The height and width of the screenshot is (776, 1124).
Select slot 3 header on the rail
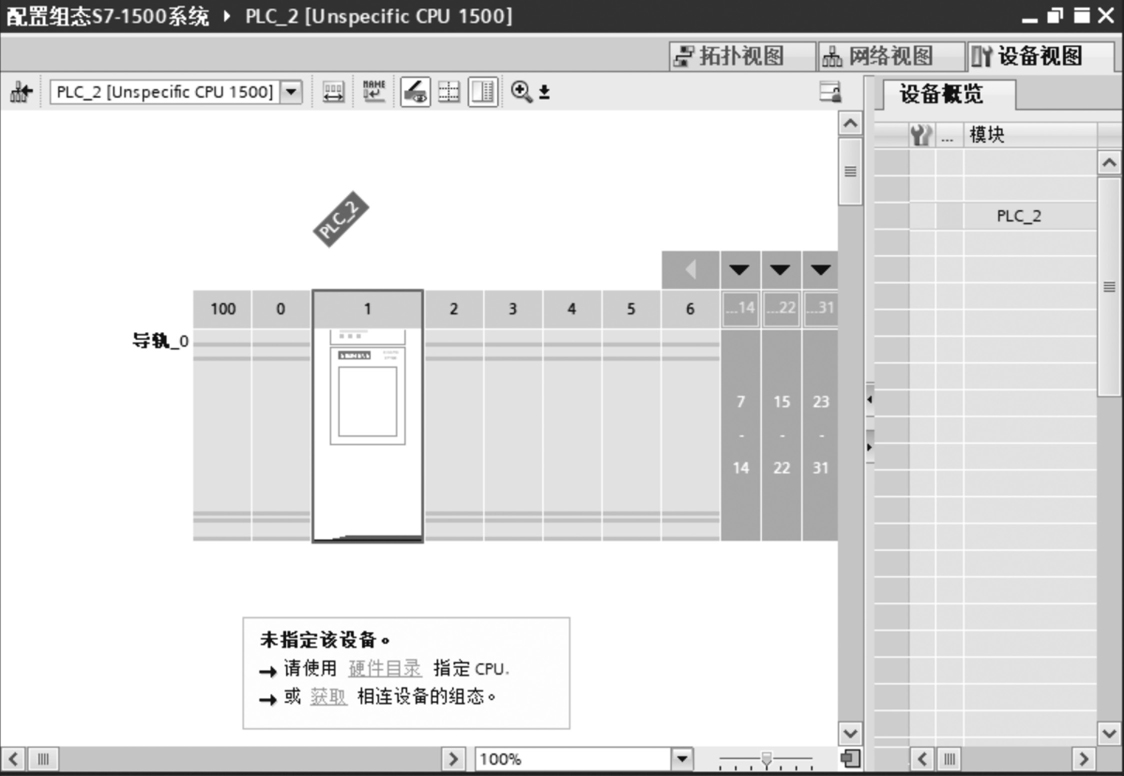click(513, 309)
